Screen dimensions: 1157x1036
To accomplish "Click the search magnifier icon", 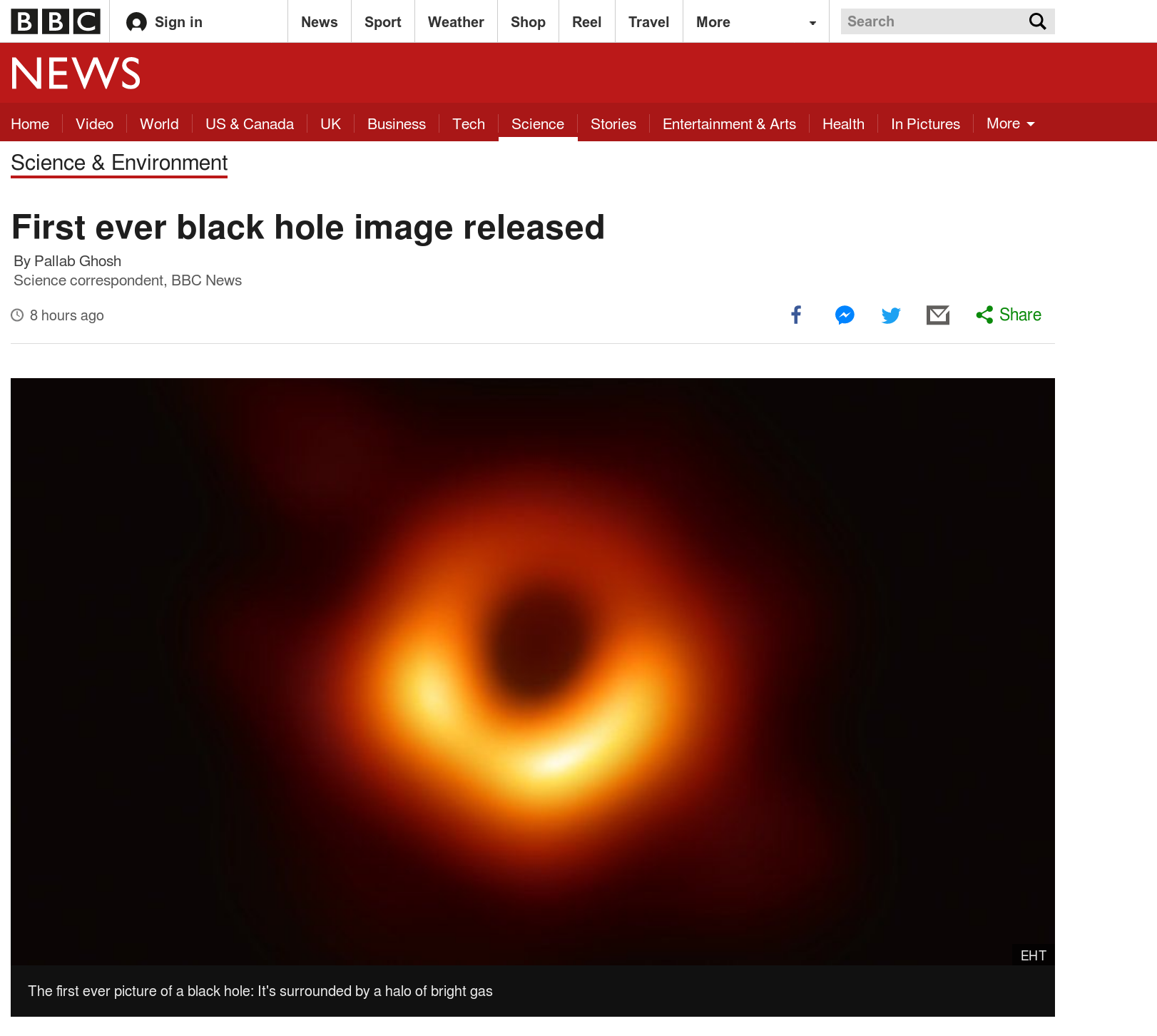I will click(1038, 21).
